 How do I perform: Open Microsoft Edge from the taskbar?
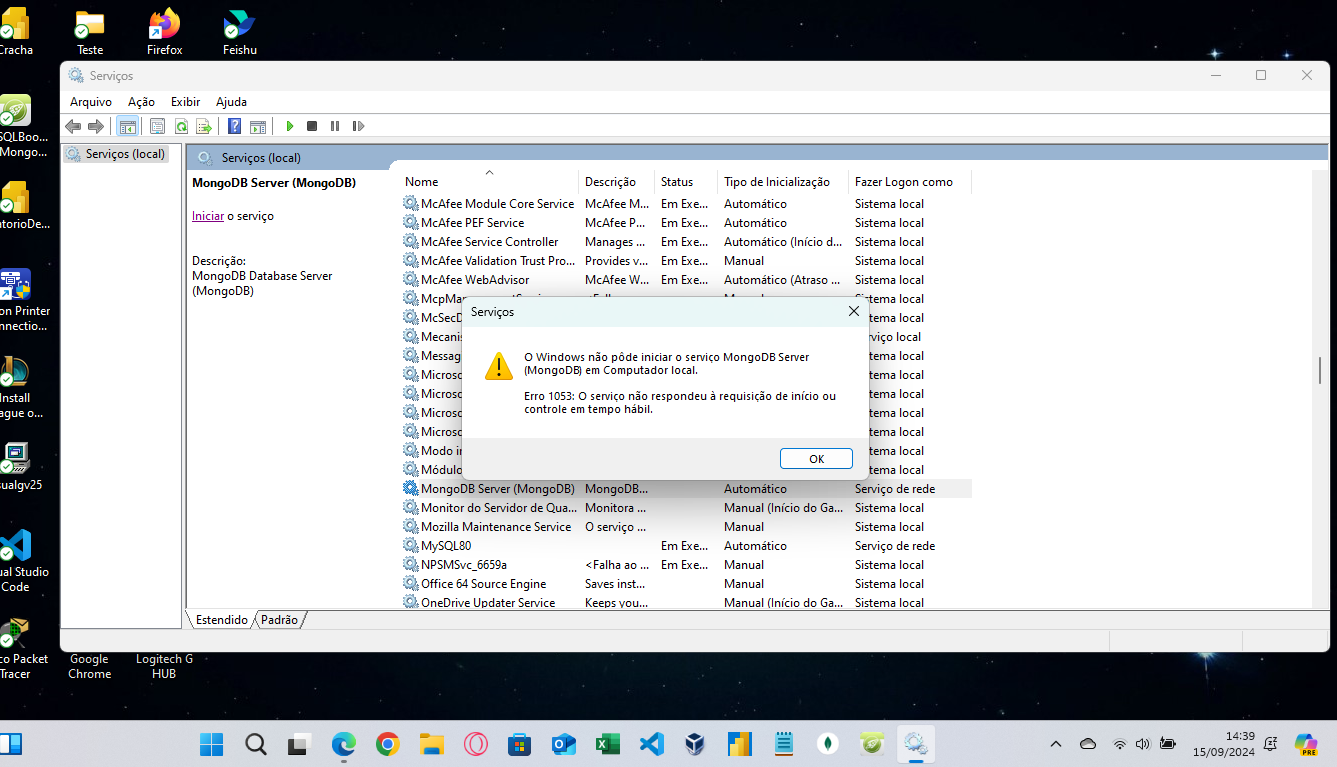click(343, 744)
